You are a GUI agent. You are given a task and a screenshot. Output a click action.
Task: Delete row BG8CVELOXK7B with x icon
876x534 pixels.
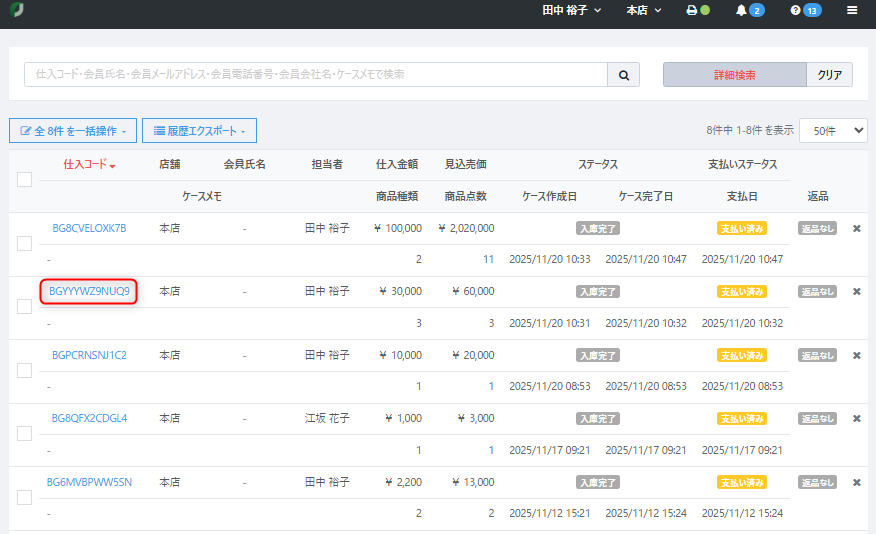856,228
